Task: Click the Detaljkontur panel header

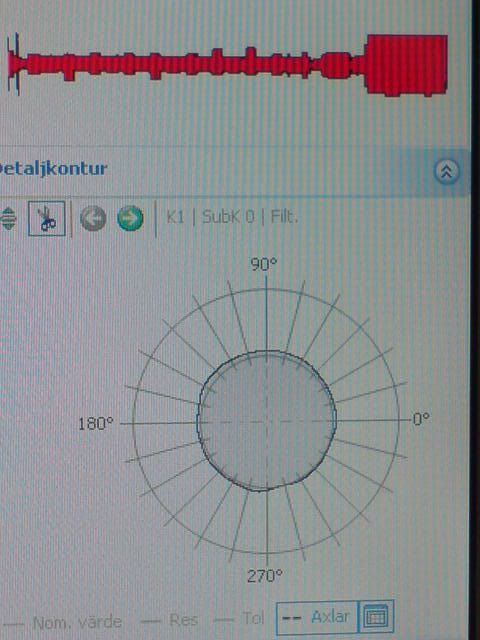Action: tap(53, 169)
